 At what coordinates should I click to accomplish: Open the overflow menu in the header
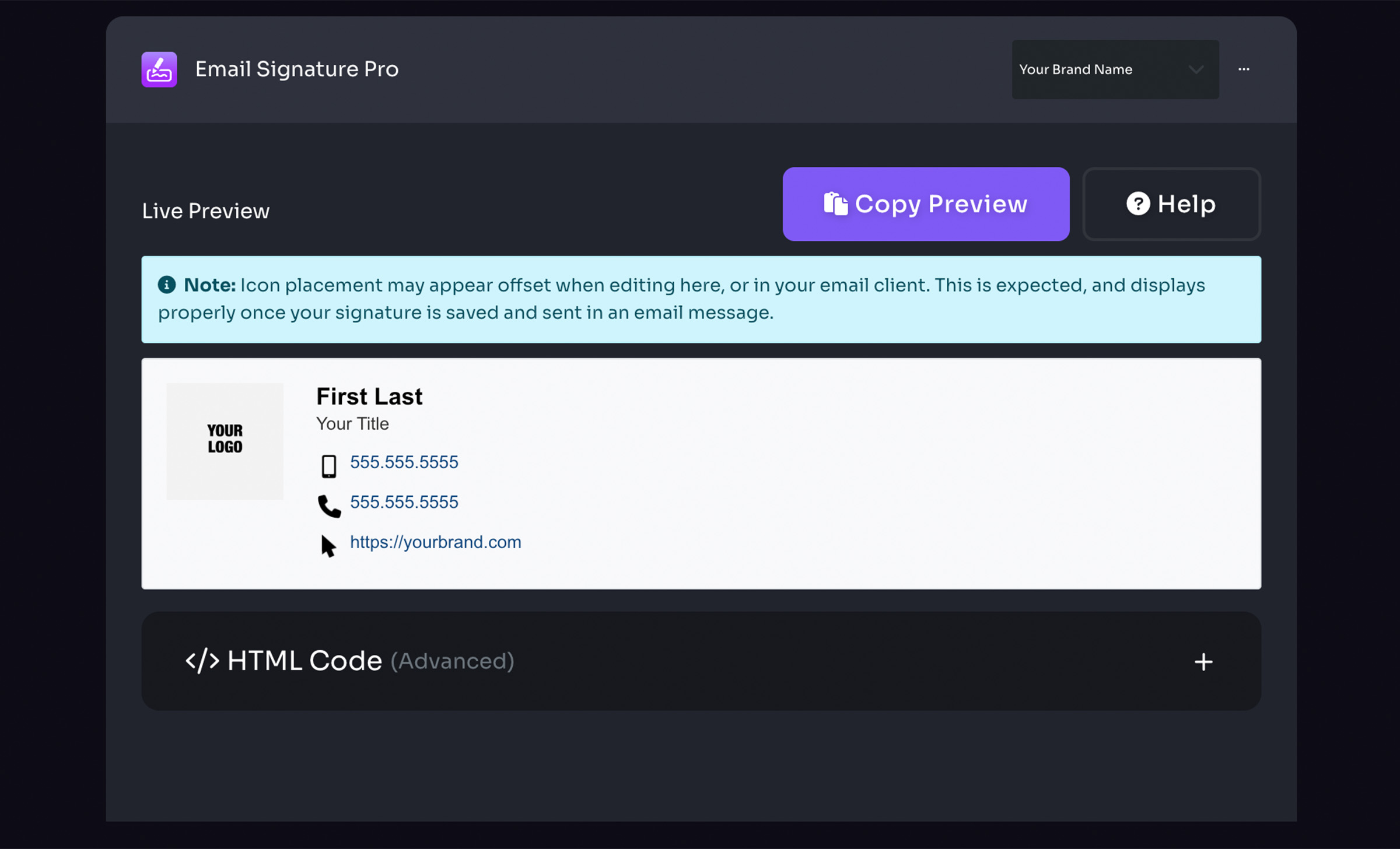pyautogui.click(x=1244, y=69)
